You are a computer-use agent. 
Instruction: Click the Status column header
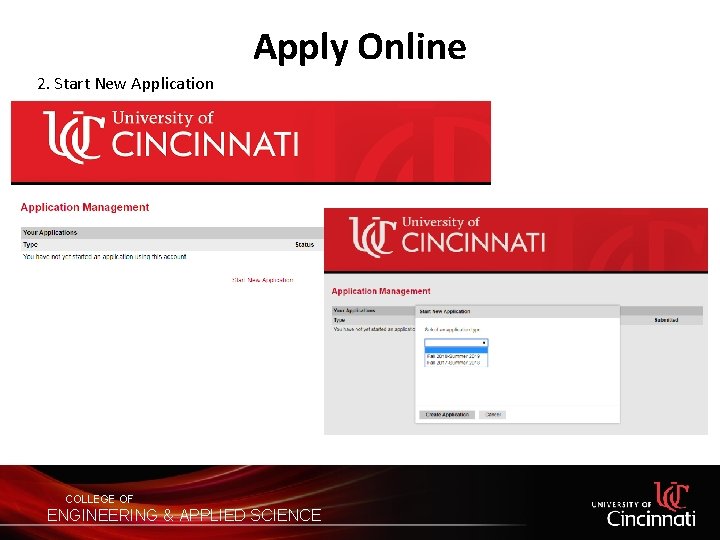coord(304,245)
